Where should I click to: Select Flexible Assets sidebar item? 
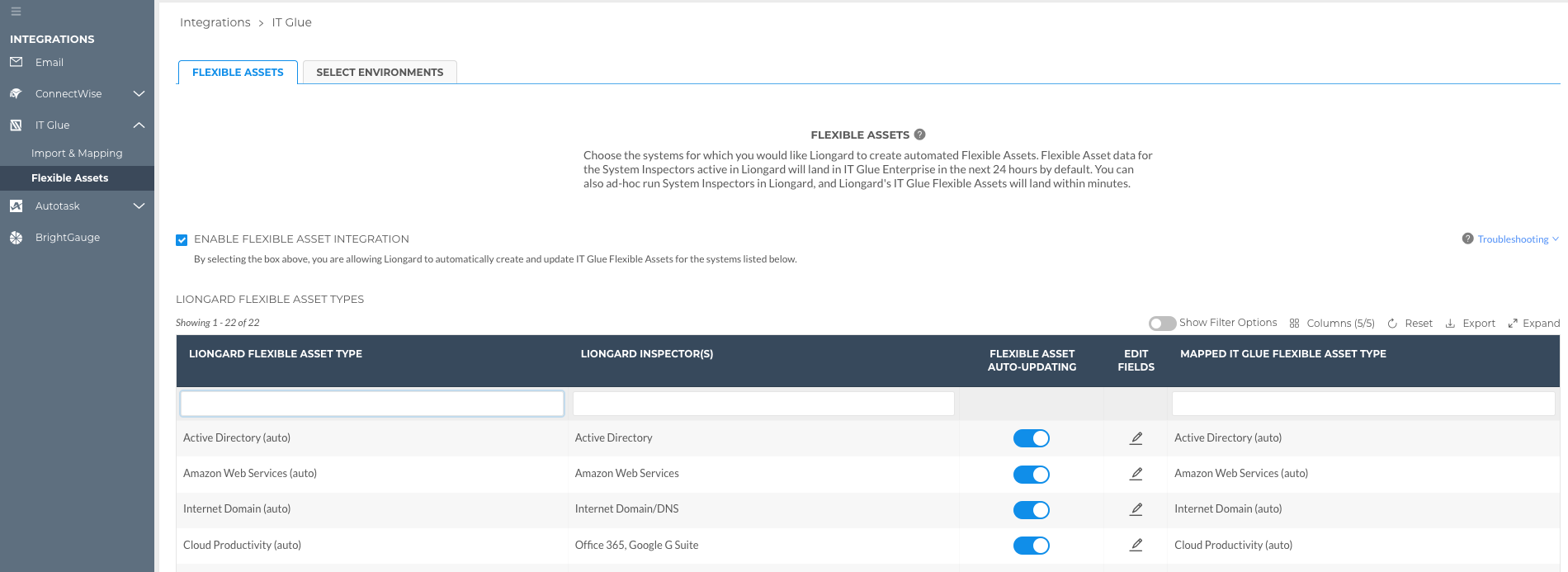(x=77, y=177)
